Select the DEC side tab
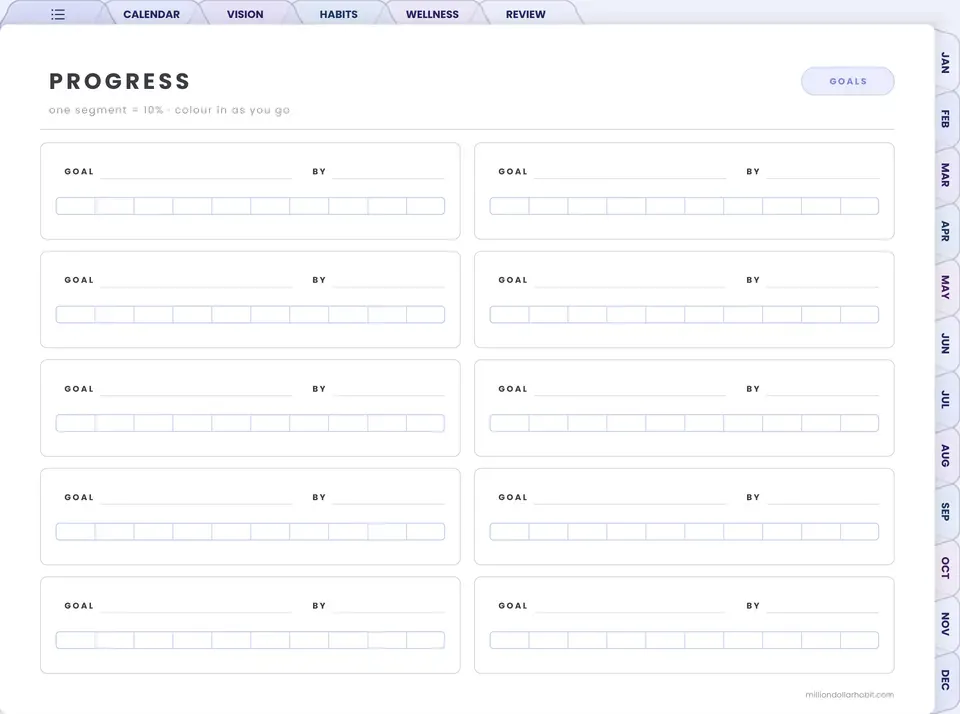Image resolution: width=960 pixels, height=714 pixels. [945, 680]
